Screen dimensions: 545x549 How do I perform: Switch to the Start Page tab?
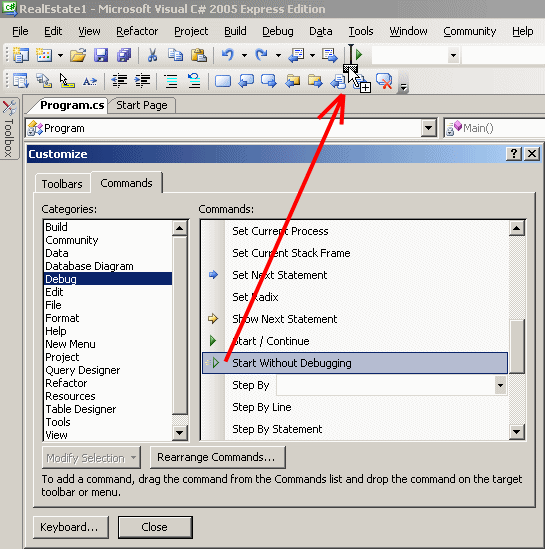[141, 105]
